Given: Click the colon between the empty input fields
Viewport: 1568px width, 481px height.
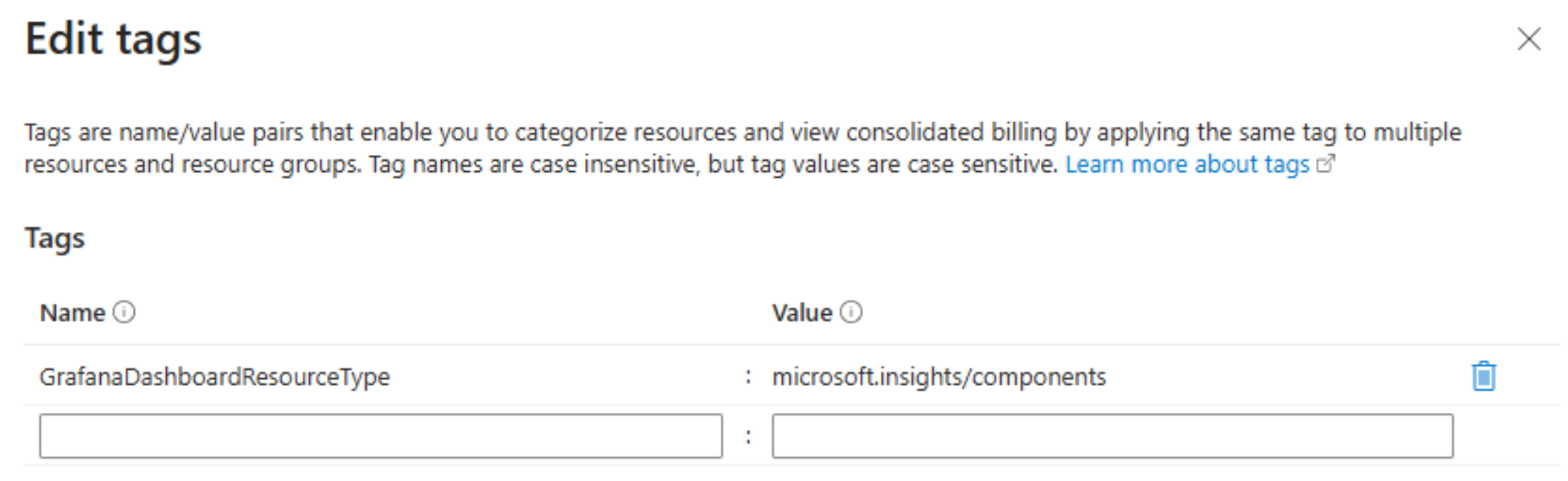Looking at the screenshot, I should click(748, 437).
